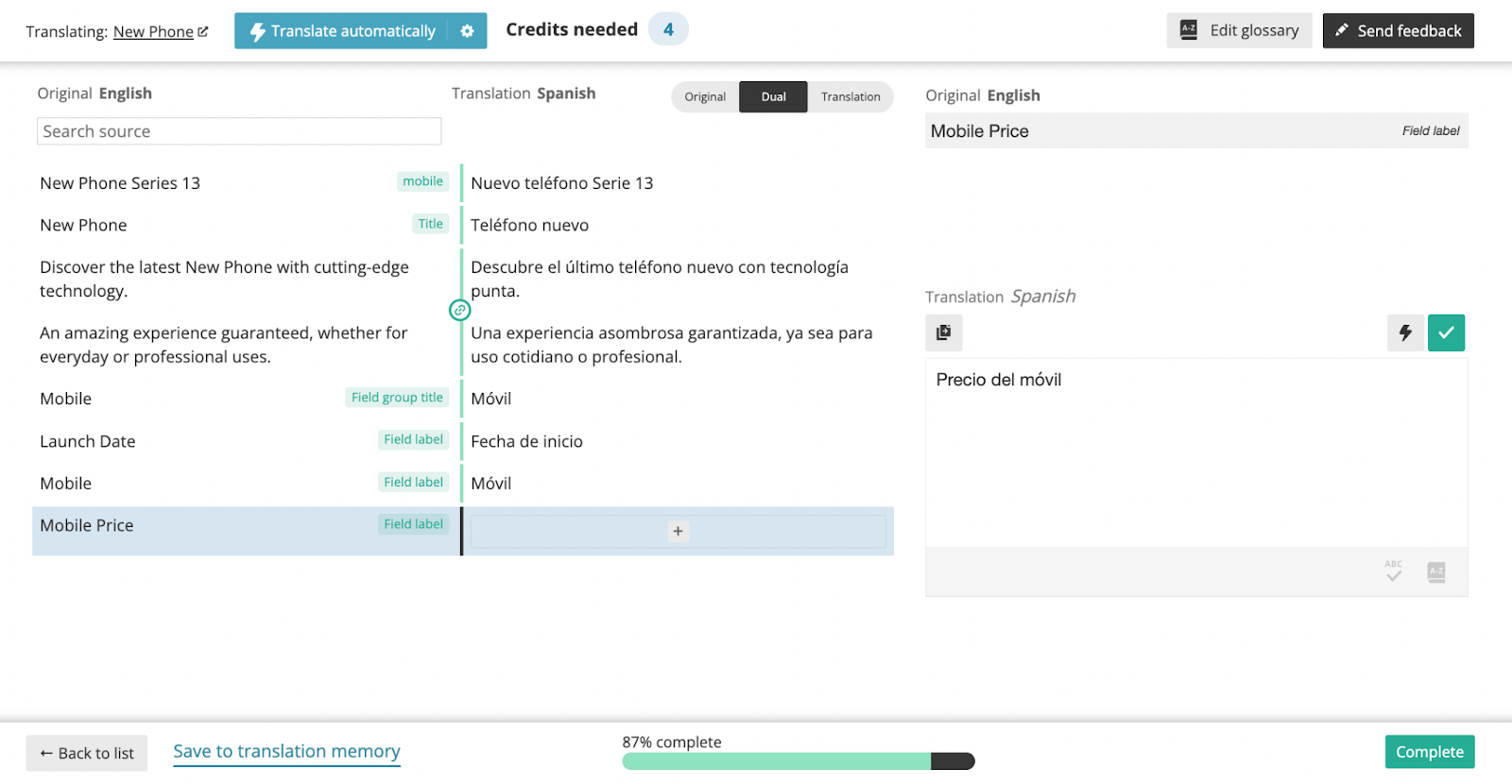Click Send feedback button

[1399, 30]
